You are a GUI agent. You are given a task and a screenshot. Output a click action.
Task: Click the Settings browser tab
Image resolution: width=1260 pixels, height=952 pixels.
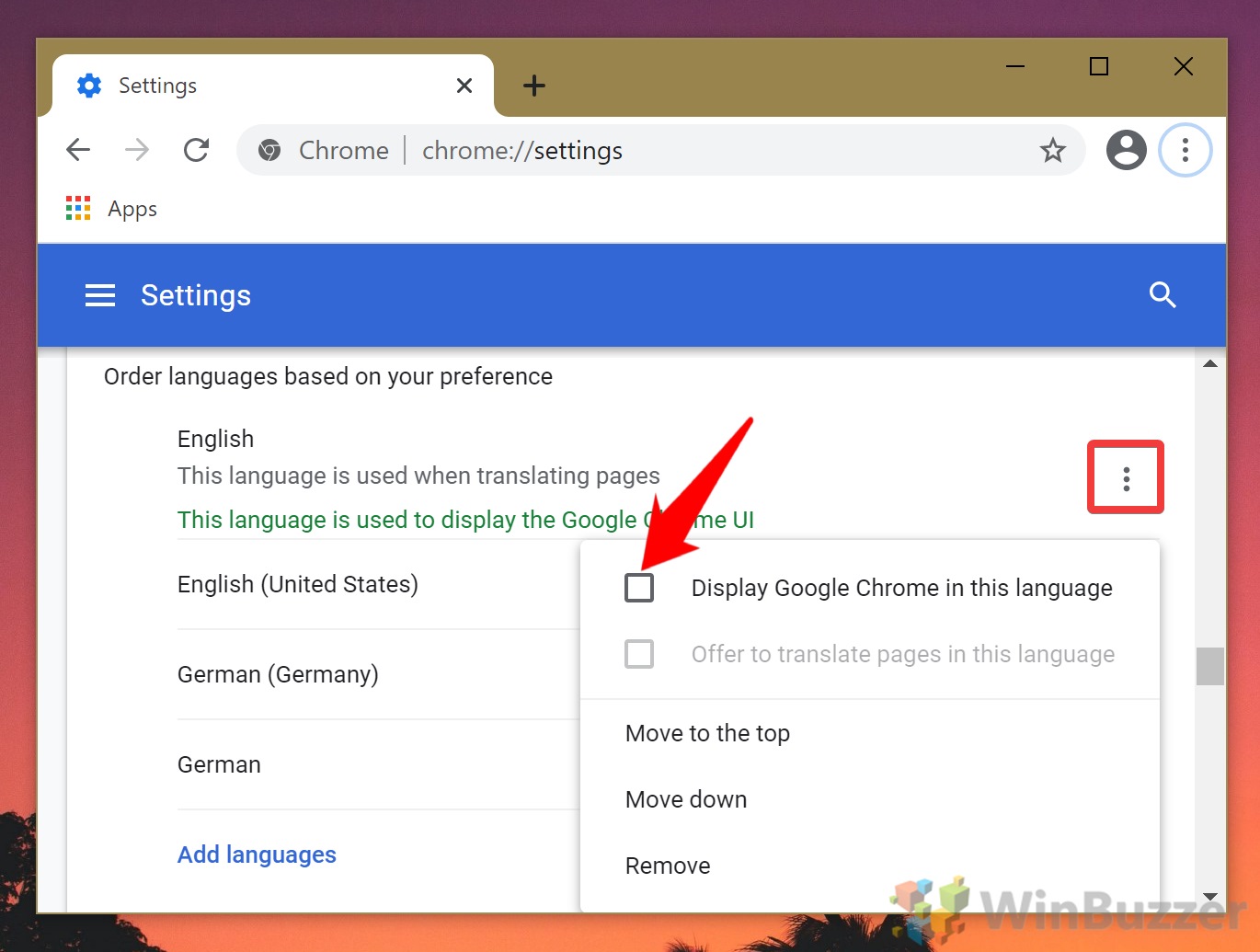[273, 86]
